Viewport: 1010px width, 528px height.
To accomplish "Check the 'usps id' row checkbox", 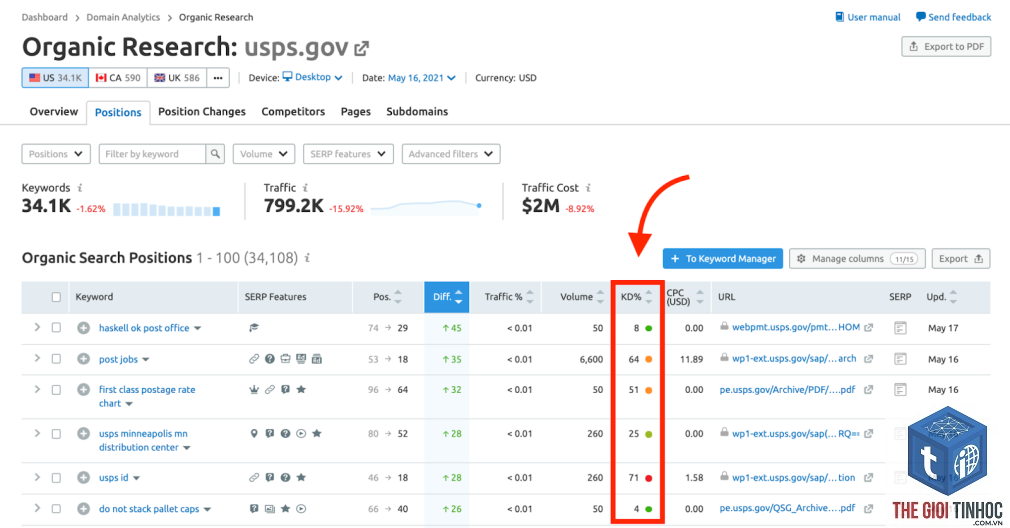I will click(x=56, y=478).
